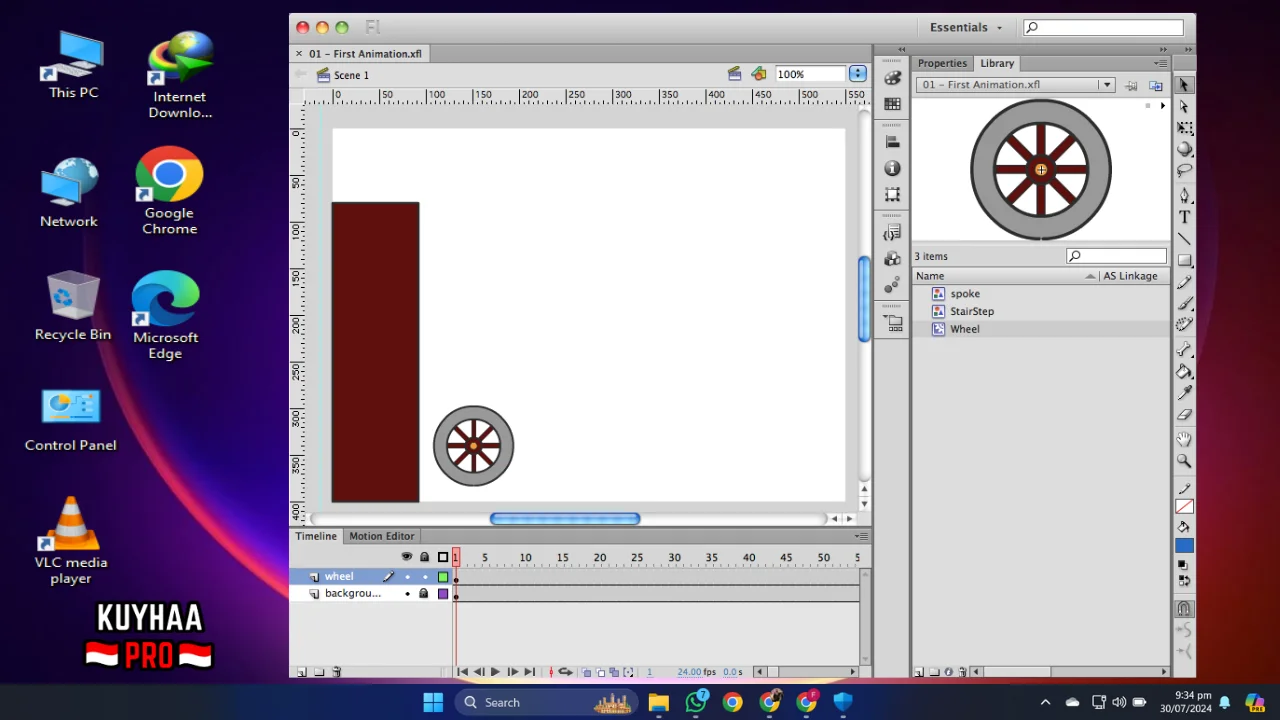
Task: Toggle Snap to Objects magnet
Action: (x=1184, y=608)
